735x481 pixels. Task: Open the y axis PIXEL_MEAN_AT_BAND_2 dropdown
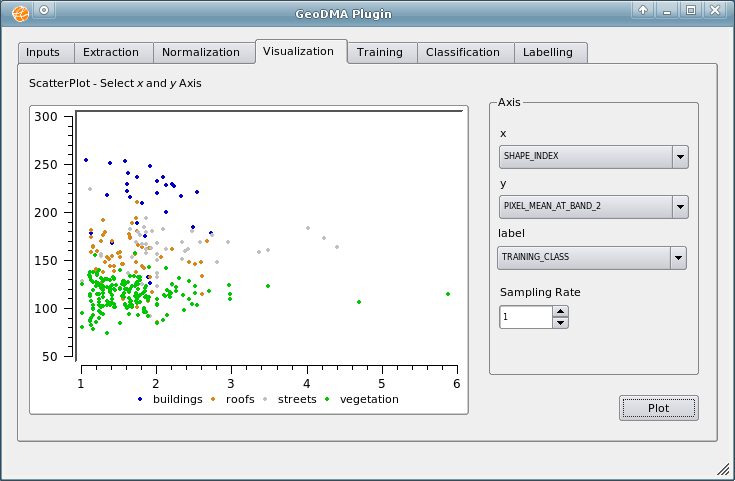coord(679,207)
